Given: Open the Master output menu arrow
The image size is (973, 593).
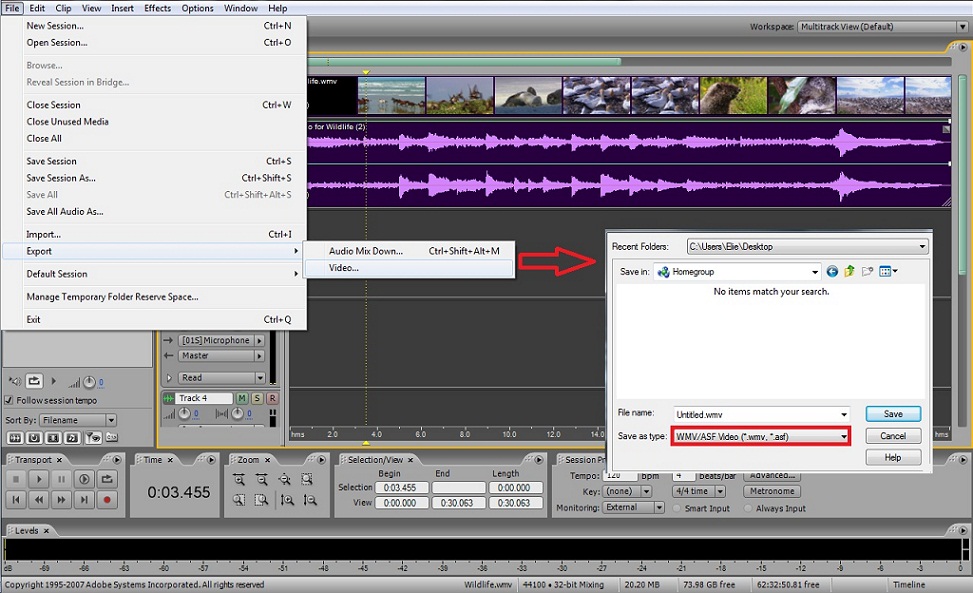Looking at the screenshot, I should (x=259, y=355).
